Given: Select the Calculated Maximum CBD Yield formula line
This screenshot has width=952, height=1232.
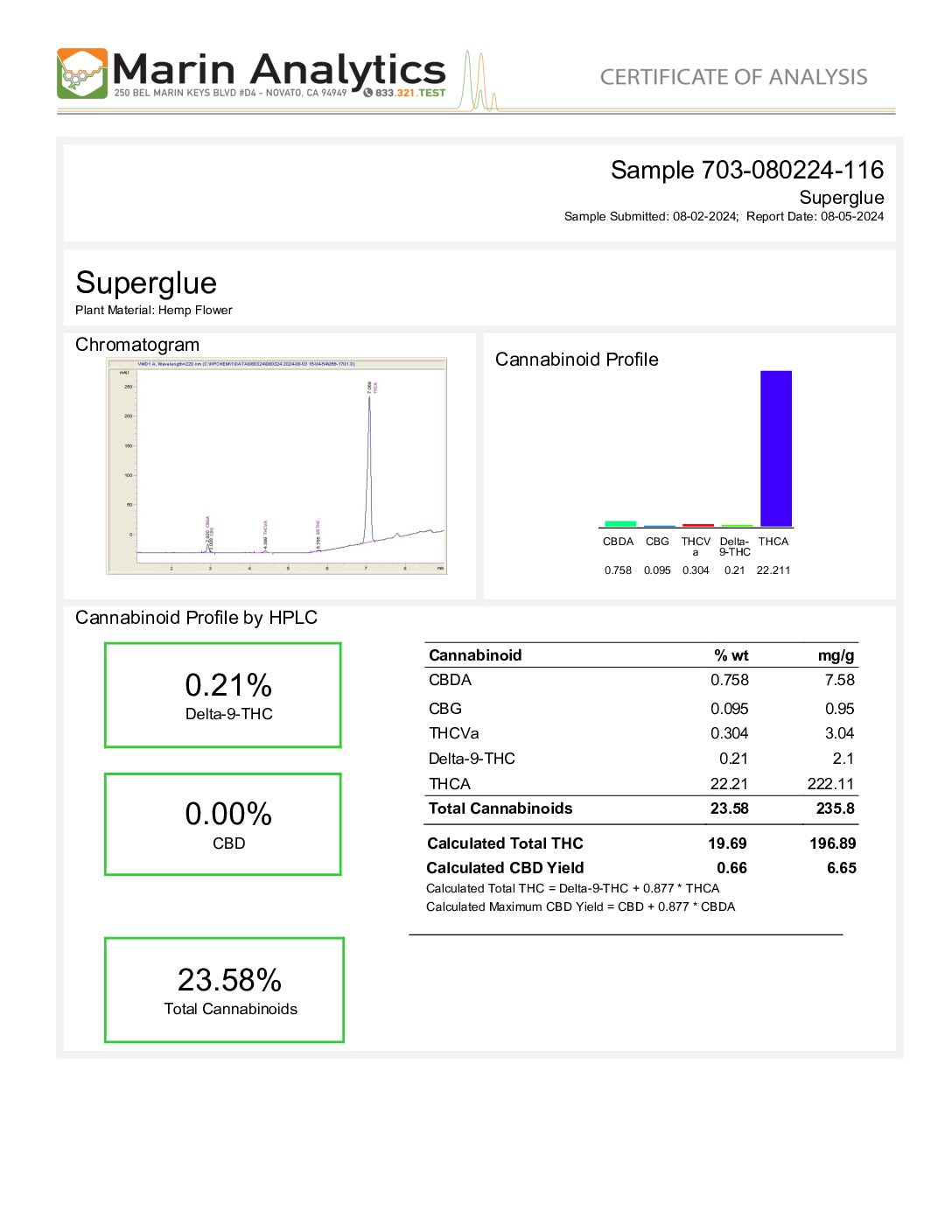Looking at the screenshot, I should point(581,906).
